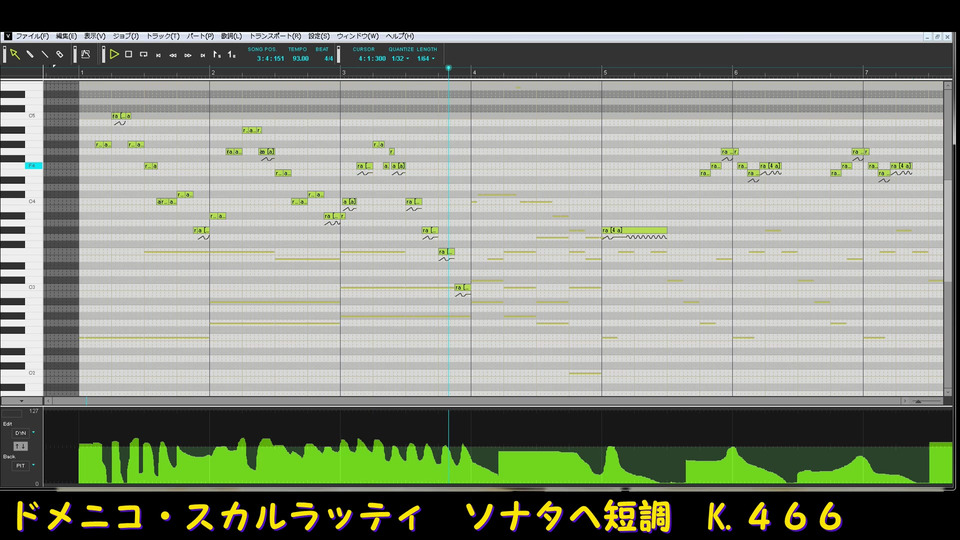This screenshot has height=540, width=960.
Task: Stop playback with the square button
Action: (129, 54)
